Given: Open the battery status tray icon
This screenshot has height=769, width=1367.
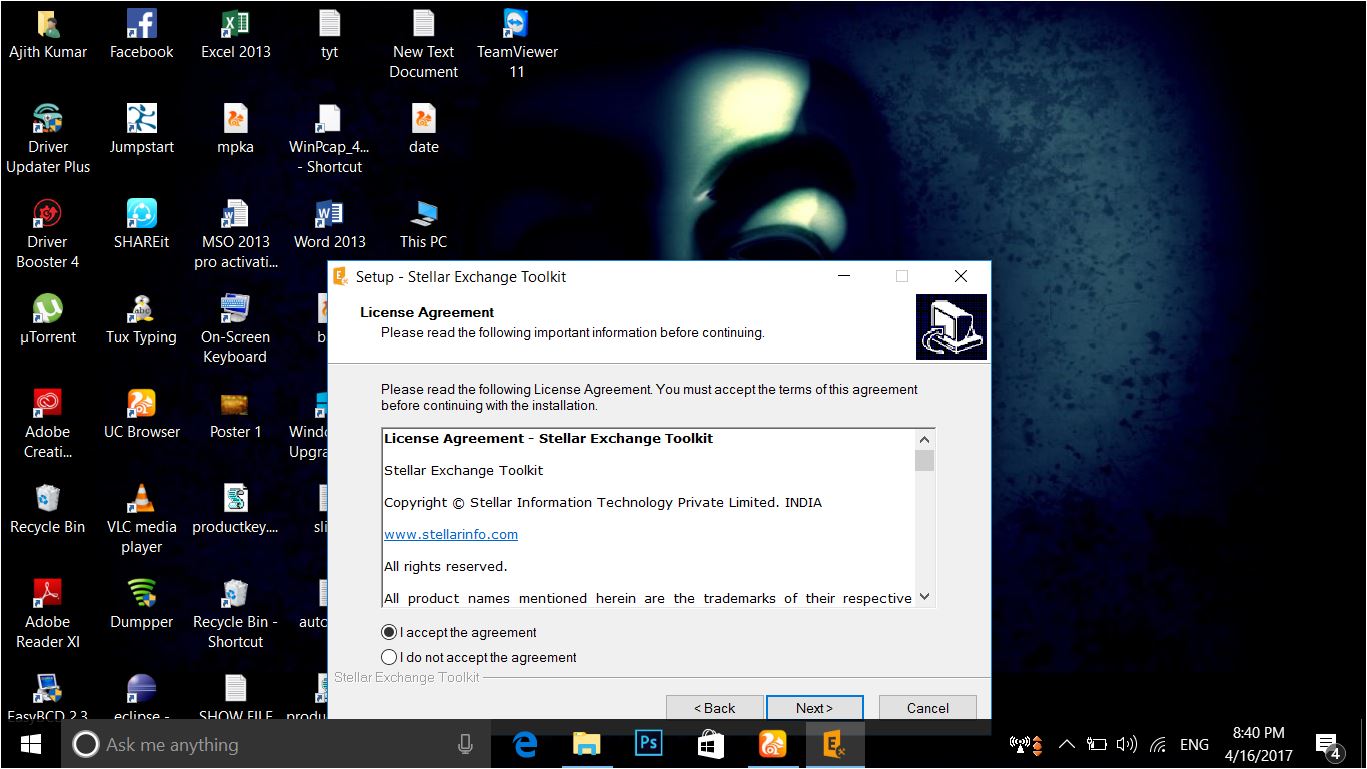Looking at the screenshot, I should pos(1097,744).
